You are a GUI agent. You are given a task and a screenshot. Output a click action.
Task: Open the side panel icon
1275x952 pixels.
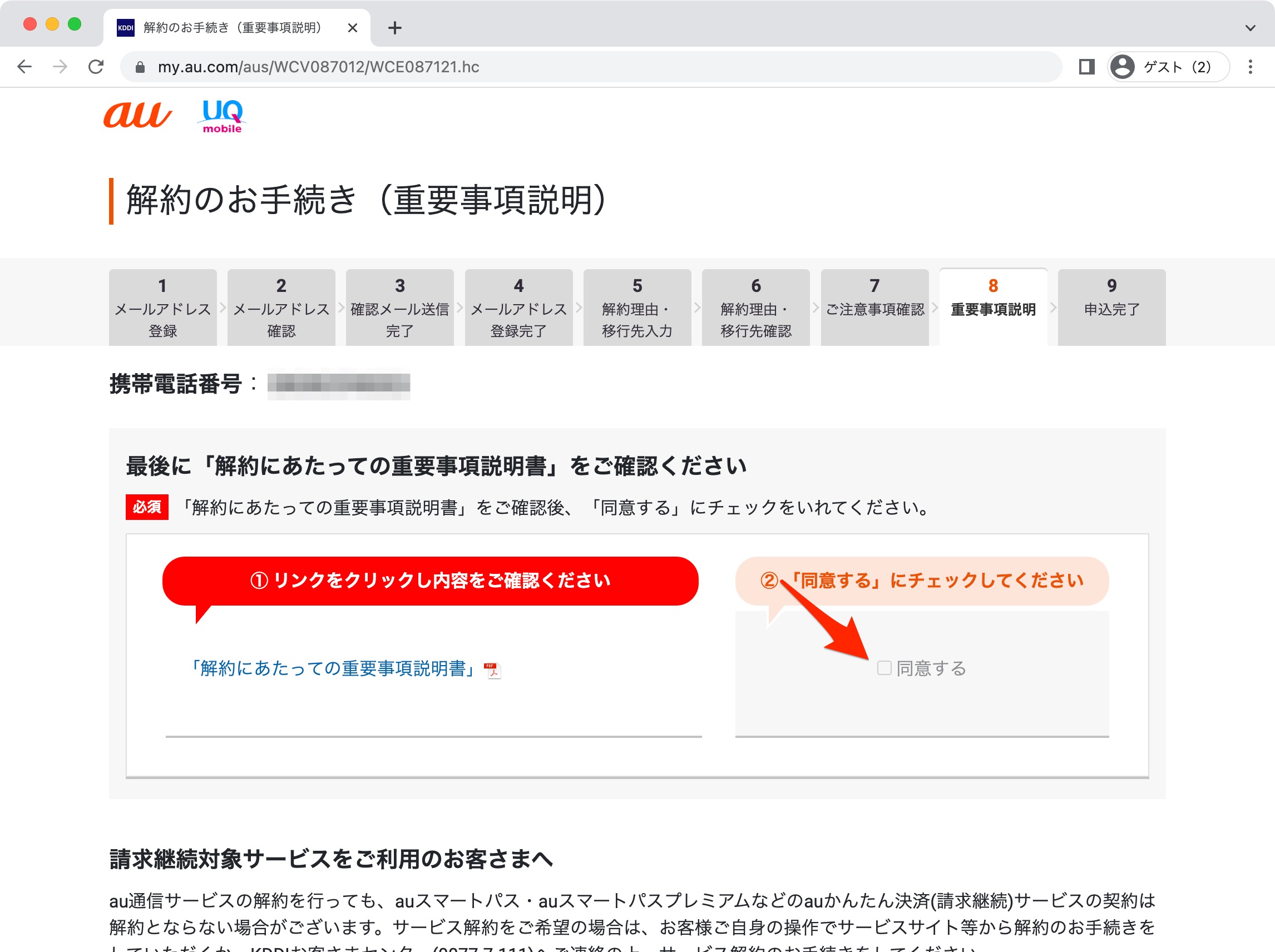point(1086,67)
